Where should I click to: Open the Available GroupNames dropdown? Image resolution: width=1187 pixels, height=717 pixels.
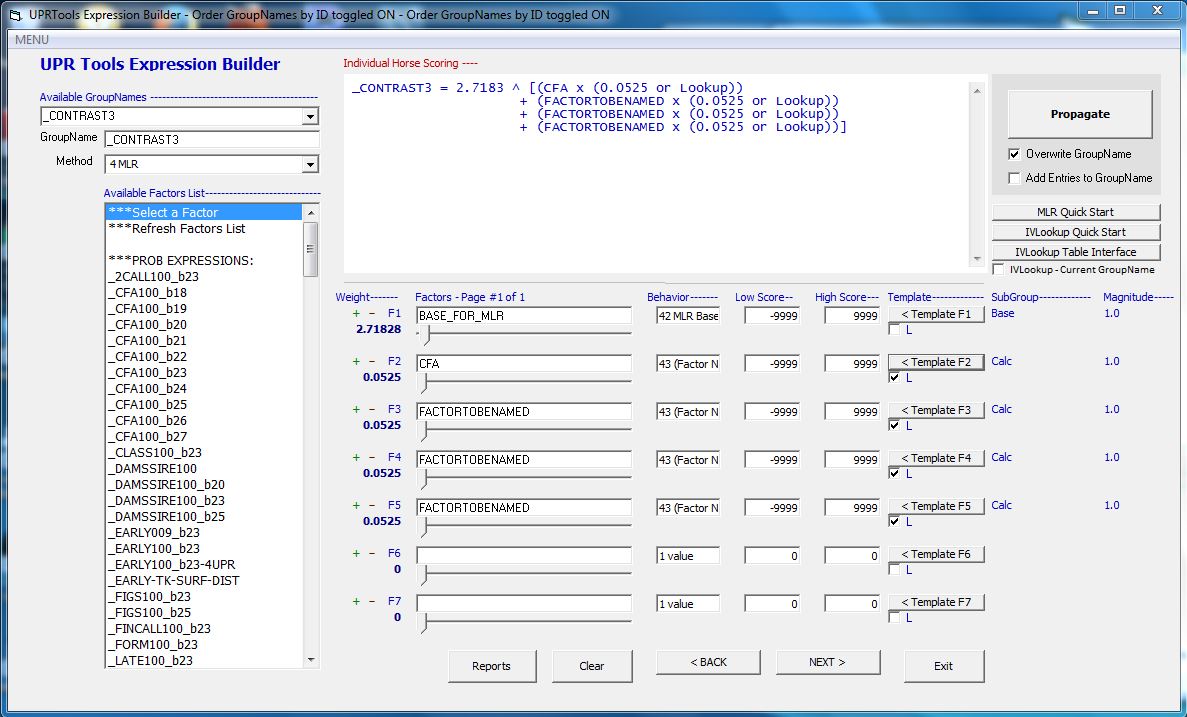coord(310,117)
